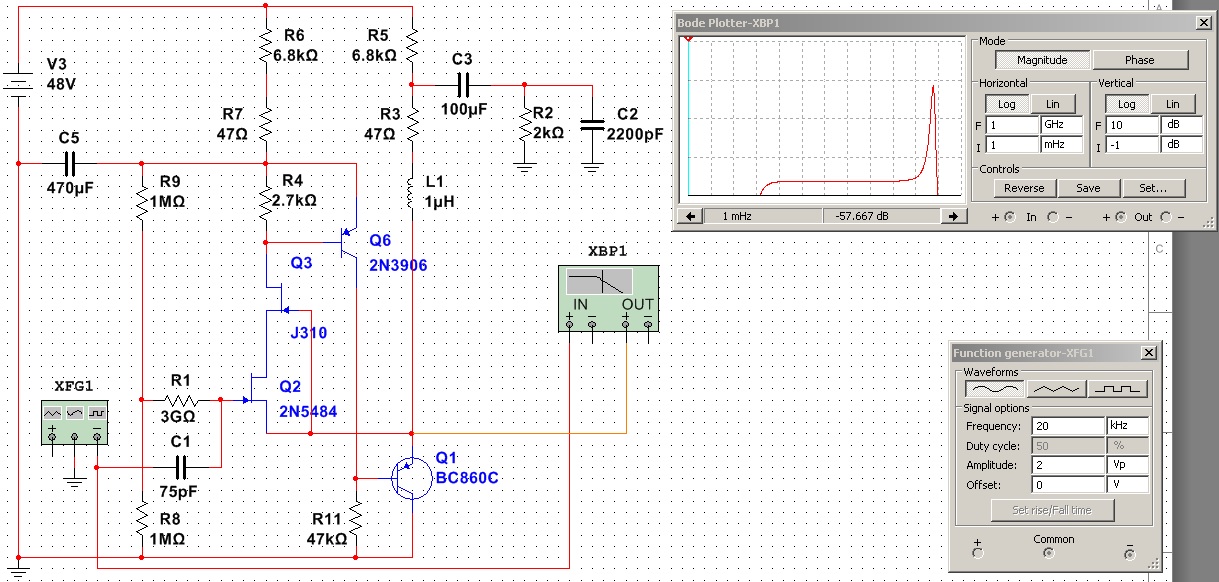
Task: Open the Amplitude unit box showing Vp
Action: coord(1127,465)
